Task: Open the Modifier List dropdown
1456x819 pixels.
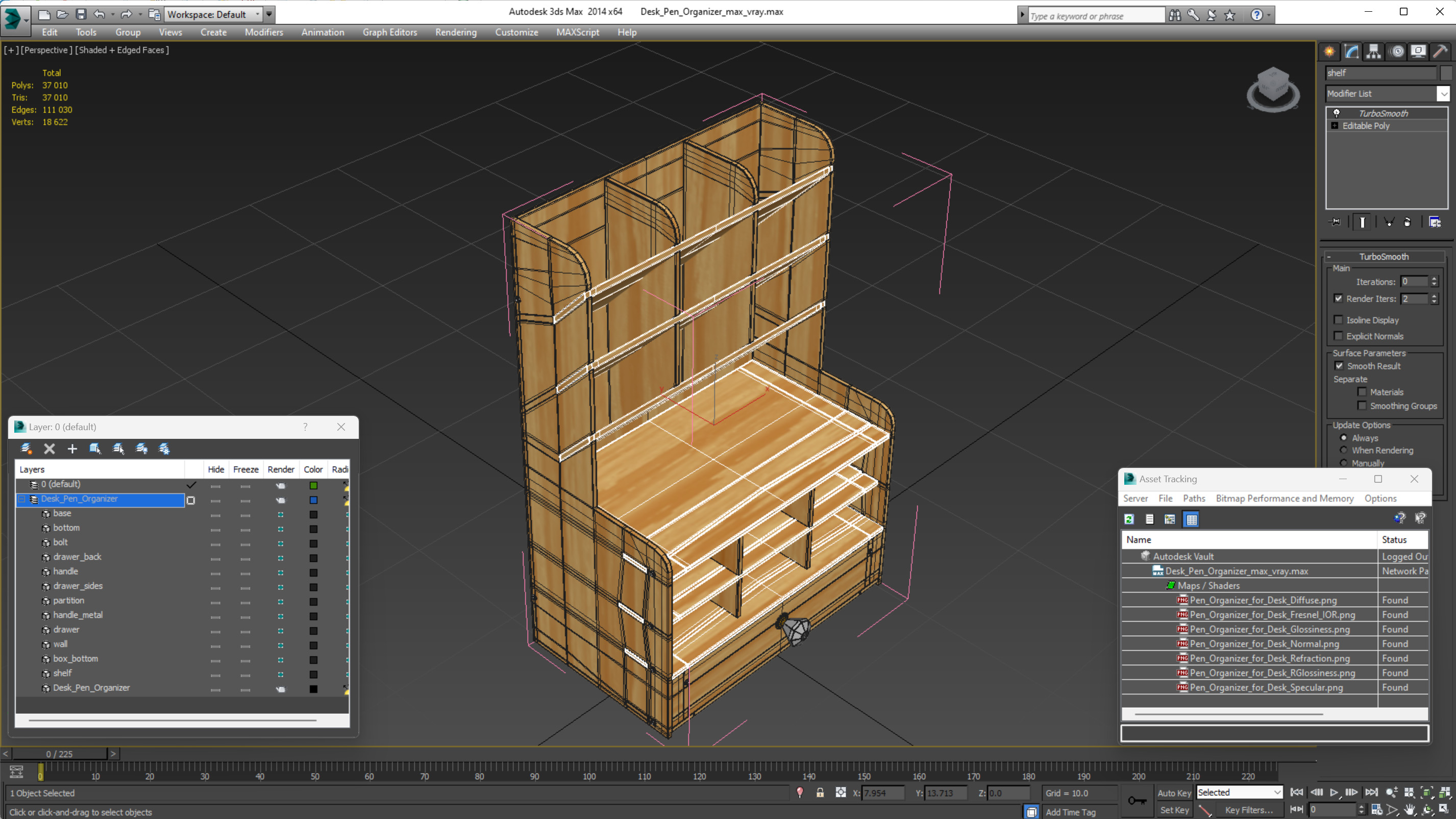Action: coord(1444,94)
